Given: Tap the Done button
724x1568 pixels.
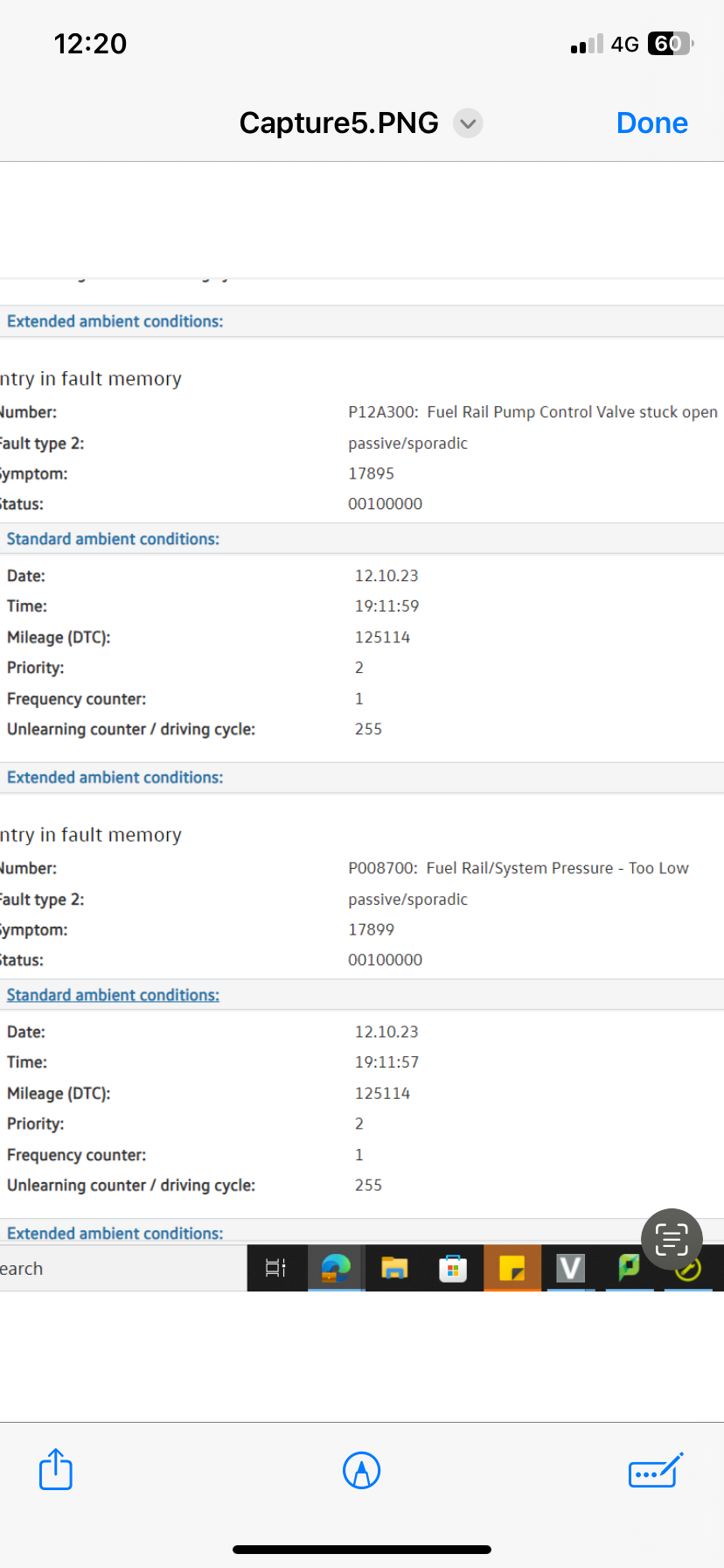Looking at the screenshot, I should click(651, 123).
